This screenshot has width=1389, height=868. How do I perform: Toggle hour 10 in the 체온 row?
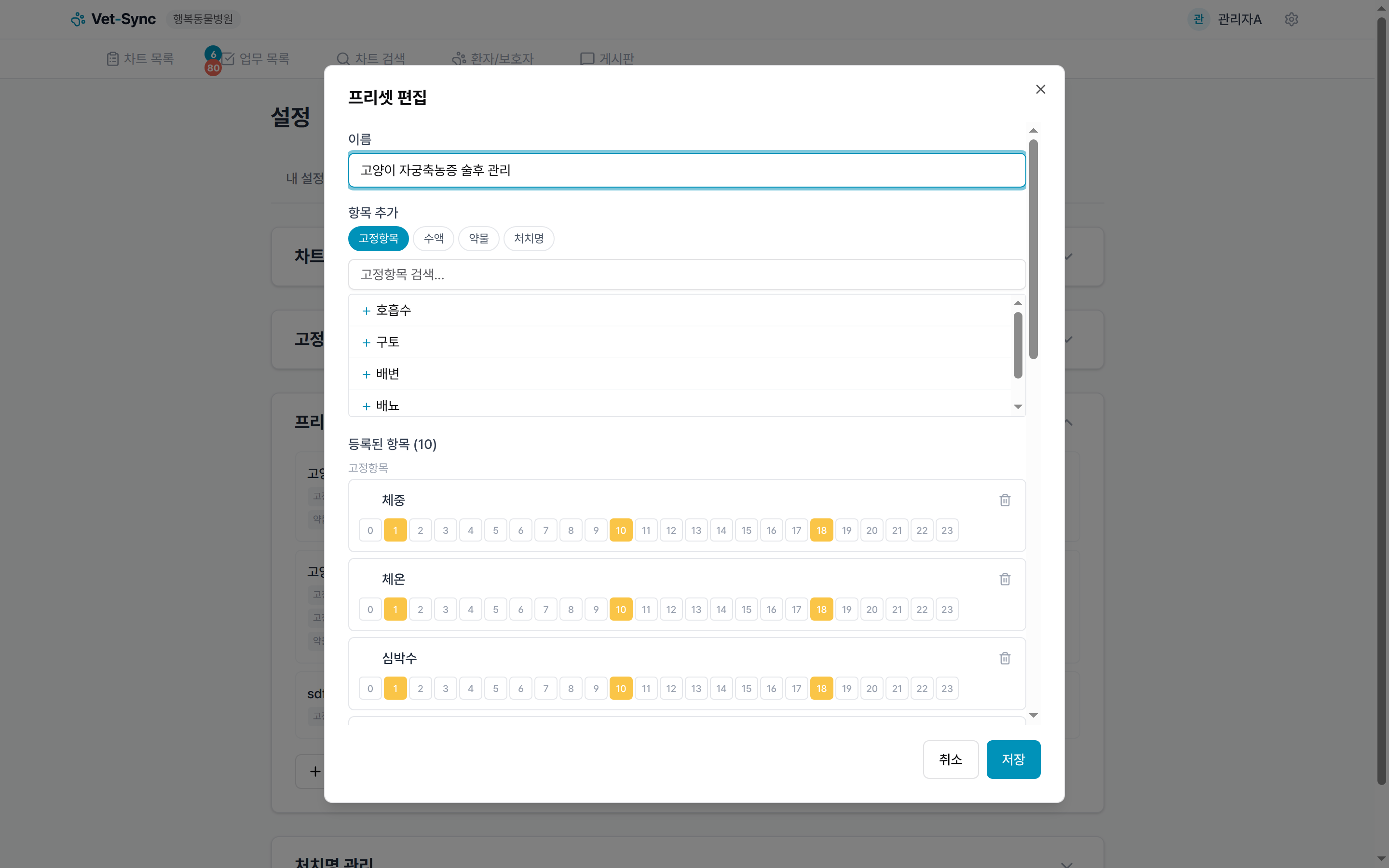click(620, 609)
